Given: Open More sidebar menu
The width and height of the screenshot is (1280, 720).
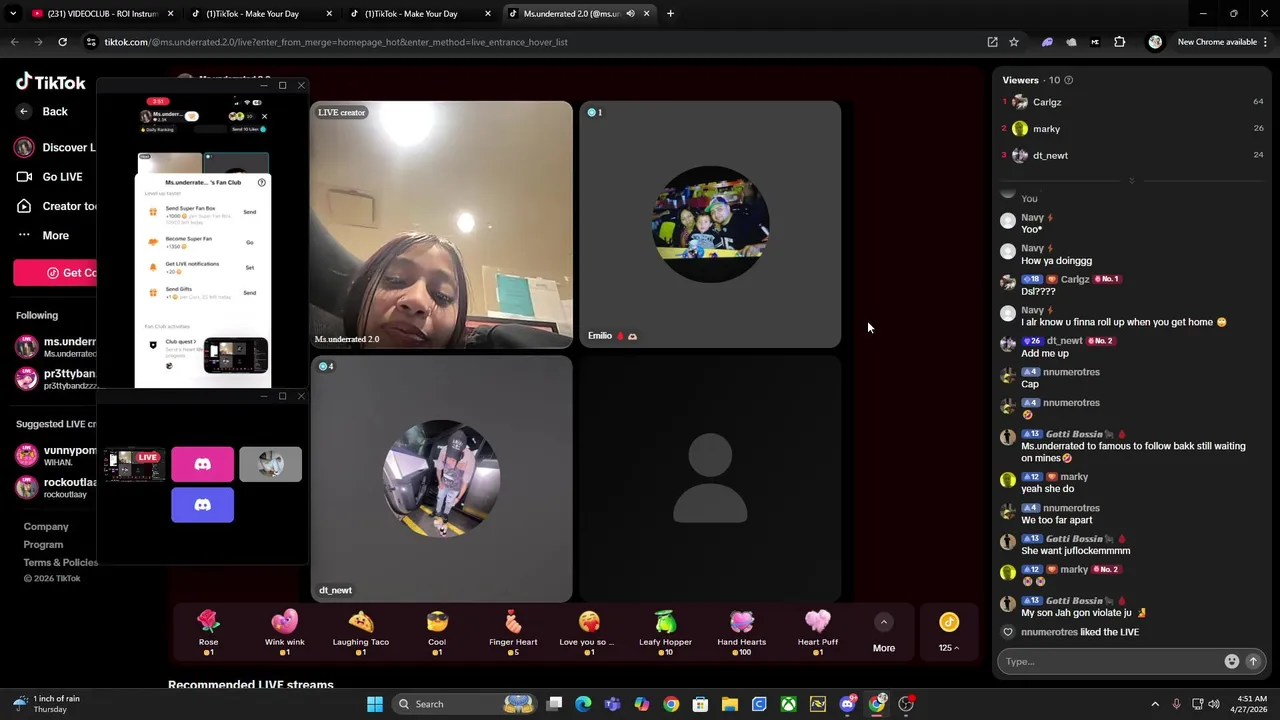Looking at the screenshot, I should pos(43,236).
